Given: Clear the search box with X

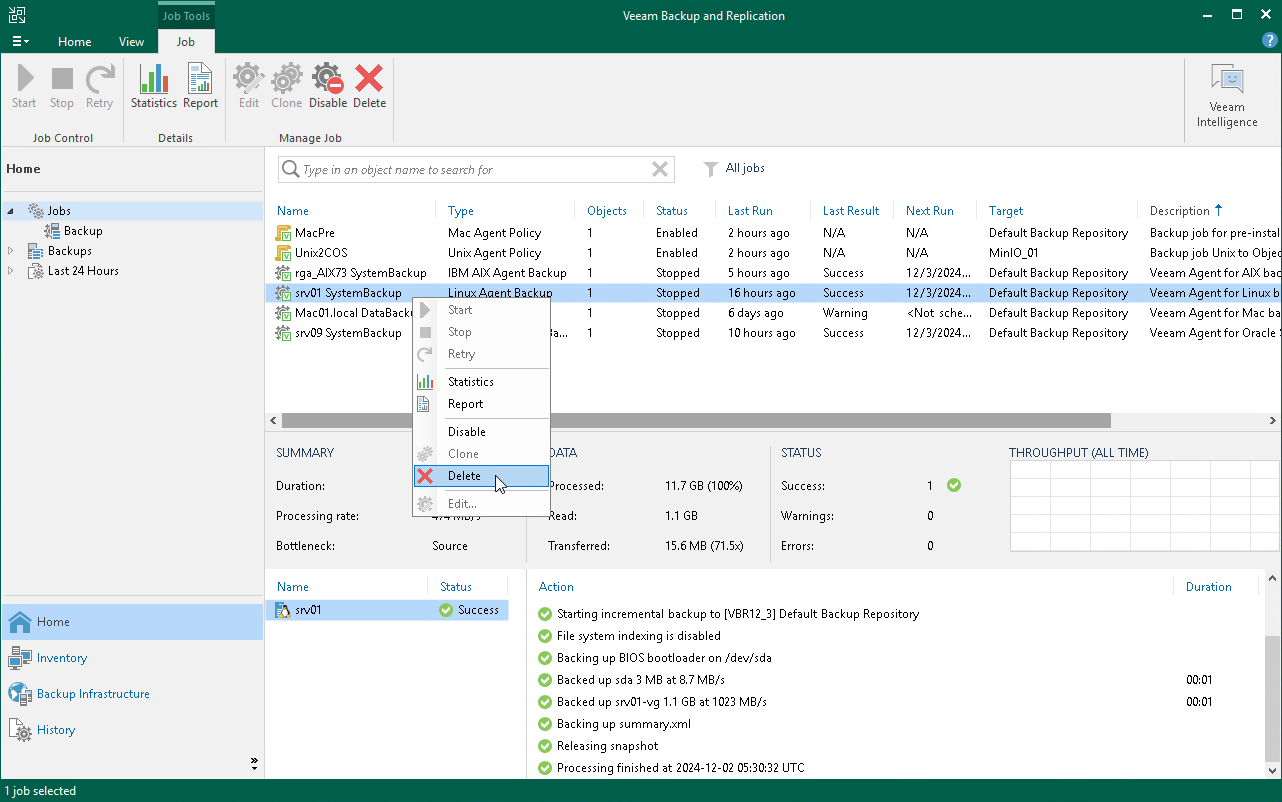Looking at the screenshot, I should click(x=660, y=170).
